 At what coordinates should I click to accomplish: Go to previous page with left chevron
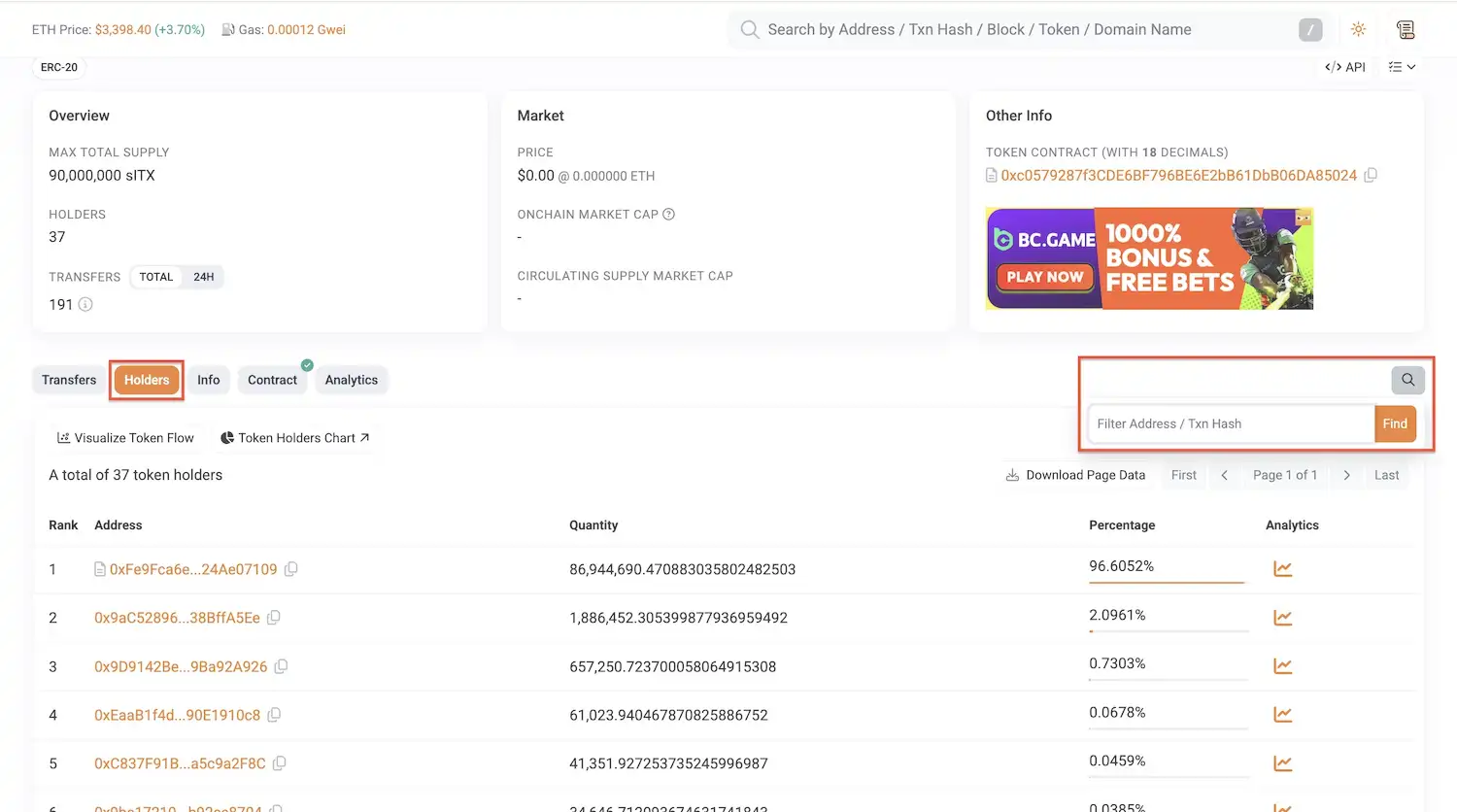[1224, 475]
